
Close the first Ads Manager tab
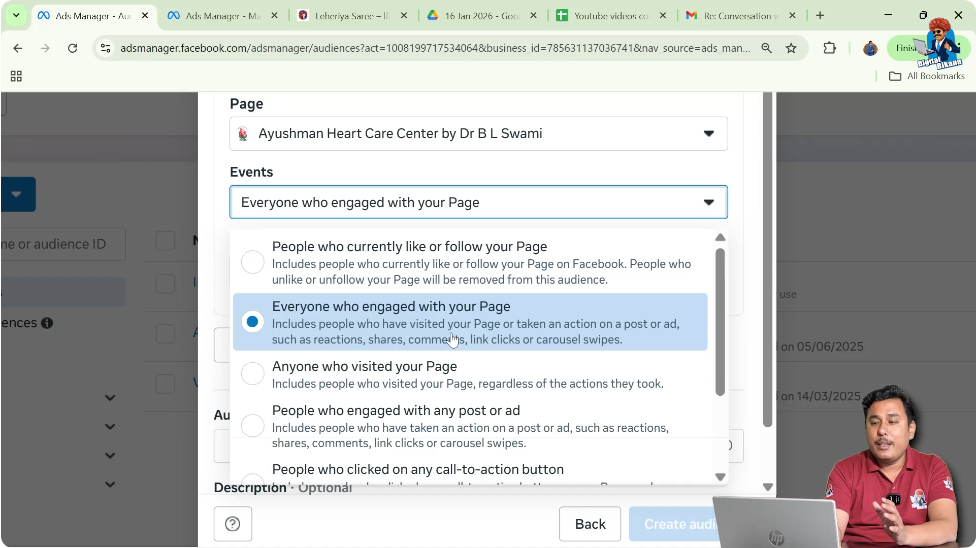145,16
